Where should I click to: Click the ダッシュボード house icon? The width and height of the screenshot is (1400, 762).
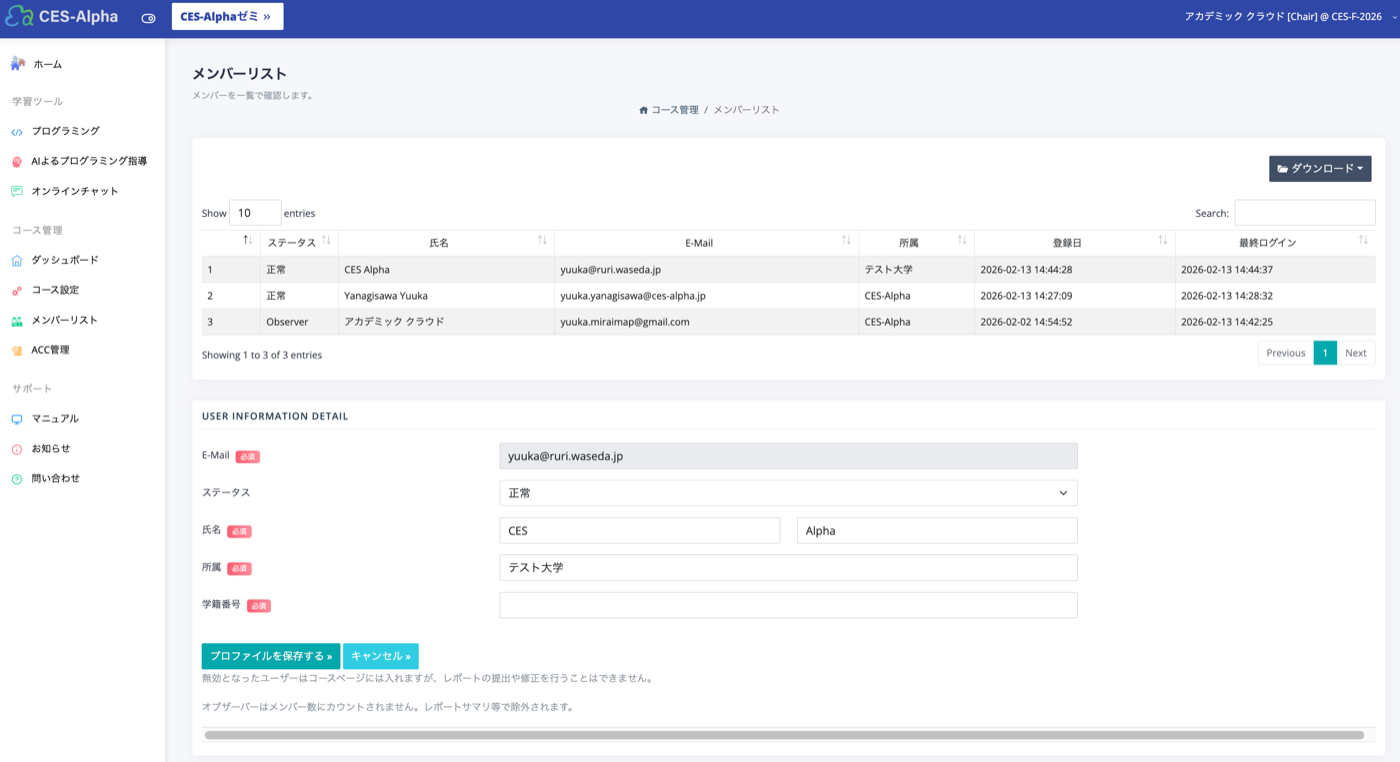(x=17, y=261)
